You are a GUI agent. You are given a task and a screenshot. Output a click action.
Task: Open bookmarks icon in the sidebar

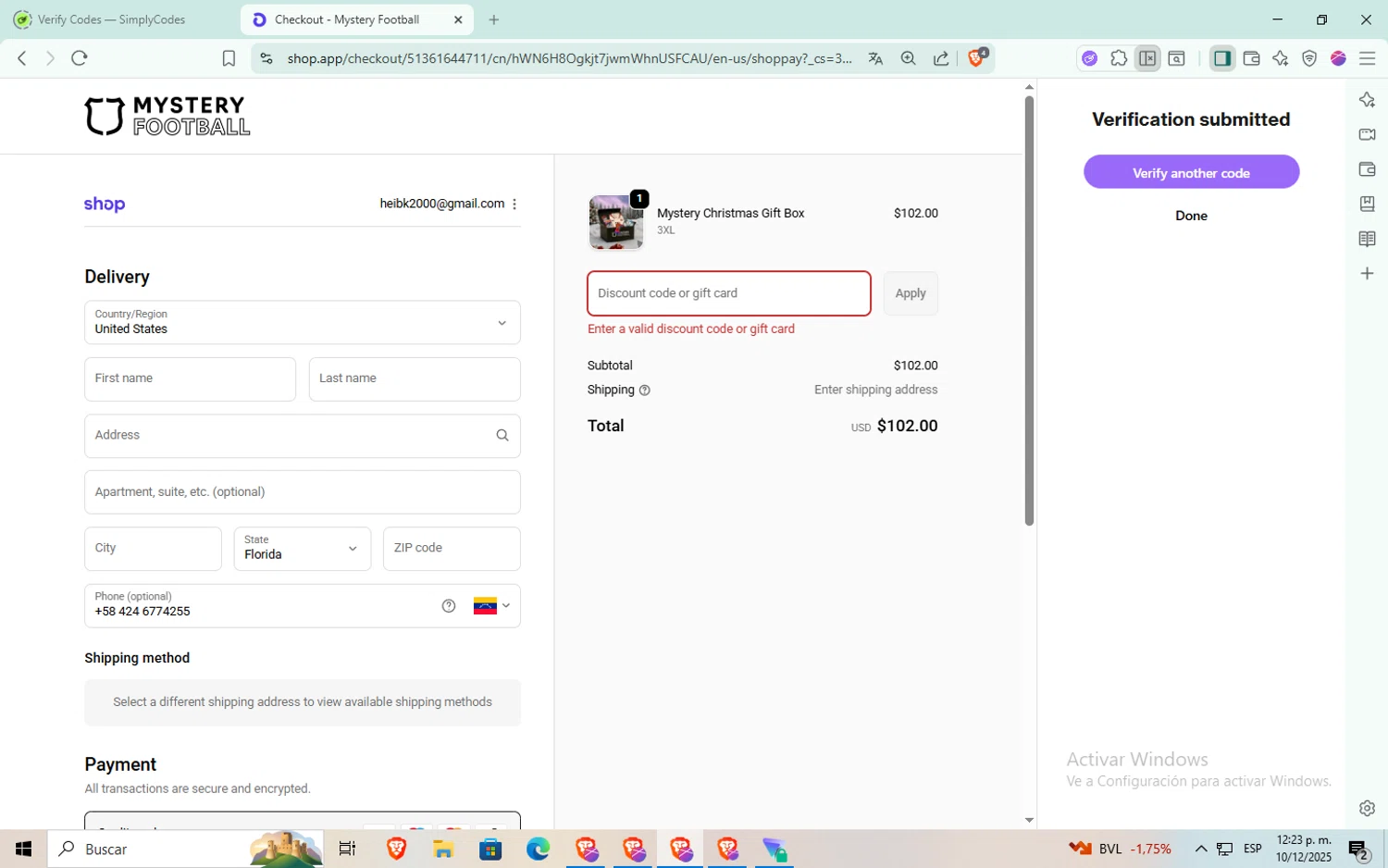(1367, 204)
